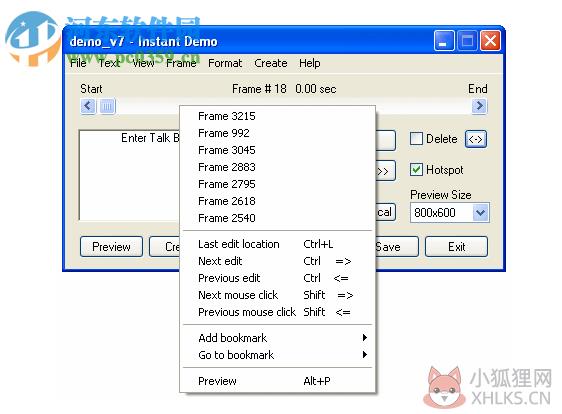Select Frame 2883 in the menu
This screenshot has width=562, height=414.
click(277, 167)
